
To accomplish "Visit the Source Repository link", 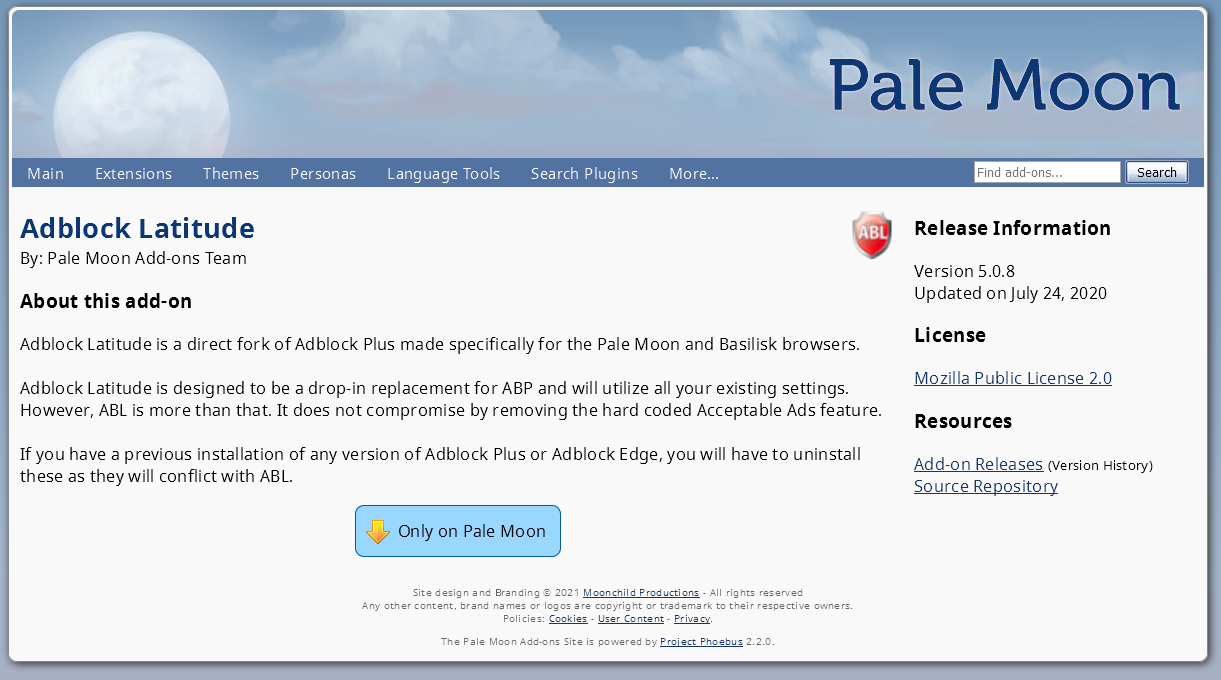I will tap(986, 486).
